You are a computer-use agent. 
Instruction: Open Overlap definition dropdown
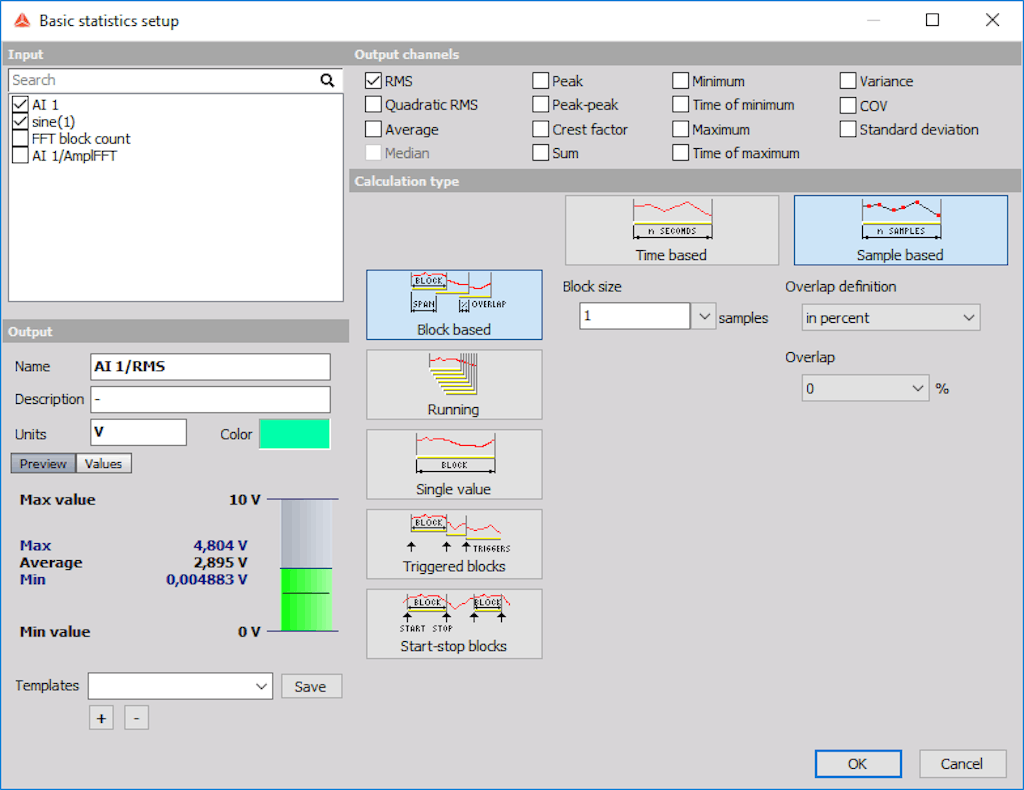coord(891,317)
